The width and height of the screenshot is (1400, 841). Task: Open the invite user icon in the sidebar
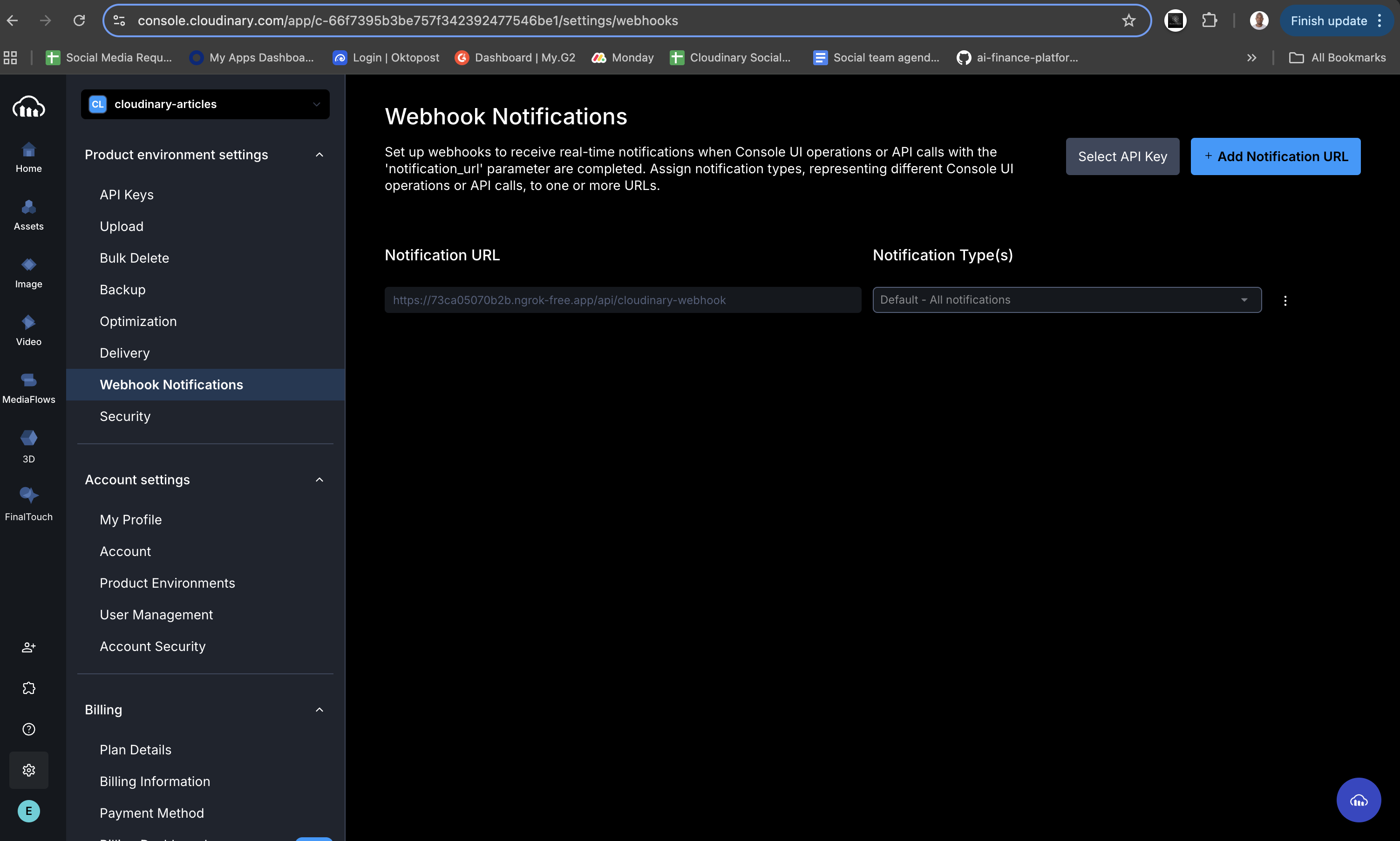point(28,647)
